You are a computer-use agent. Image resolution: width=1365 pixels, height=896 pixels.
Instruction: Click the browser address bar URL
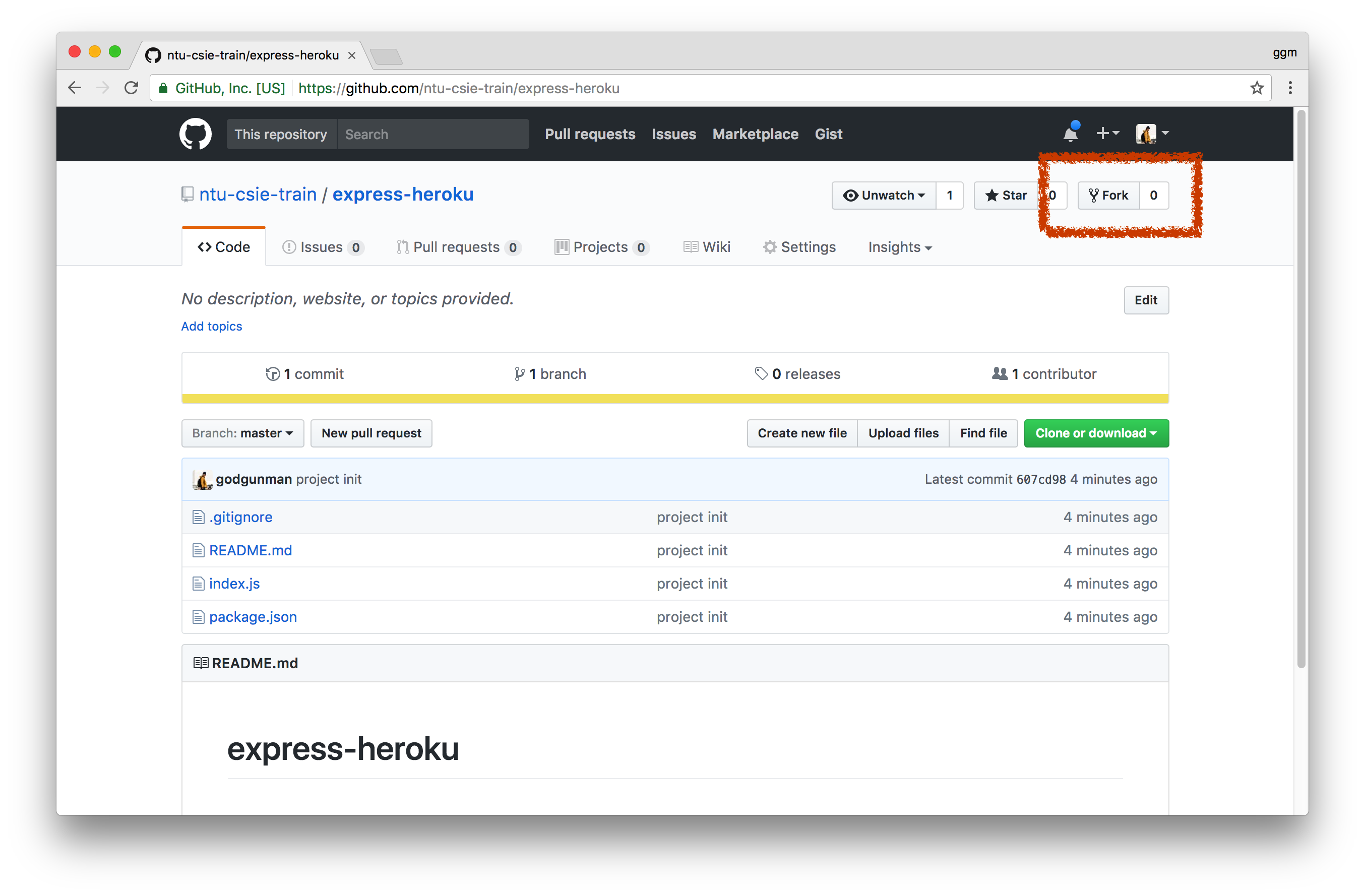(x=459, y=88)
